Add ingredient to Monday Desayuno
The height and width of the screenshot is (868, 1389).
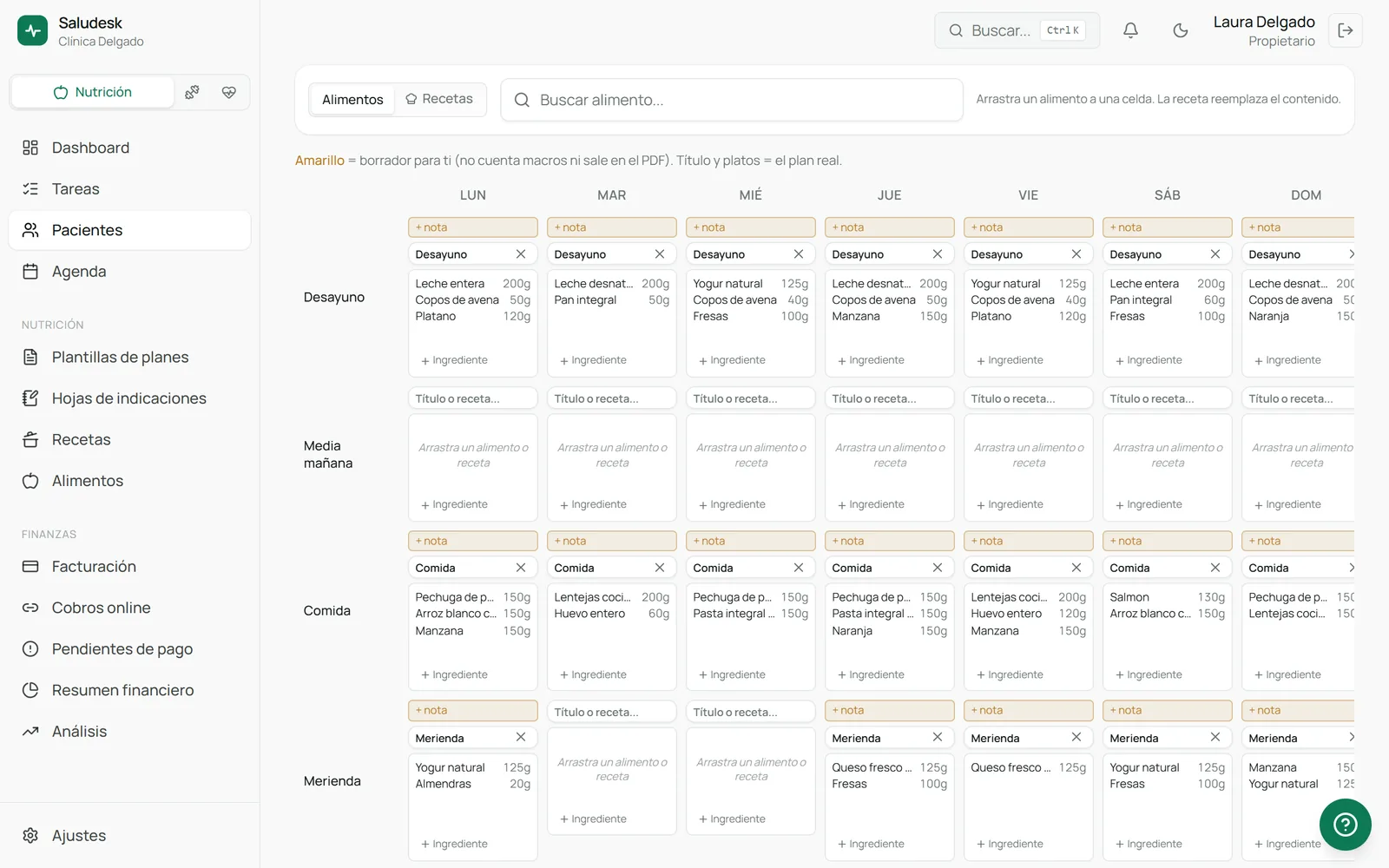pos(454,360)
